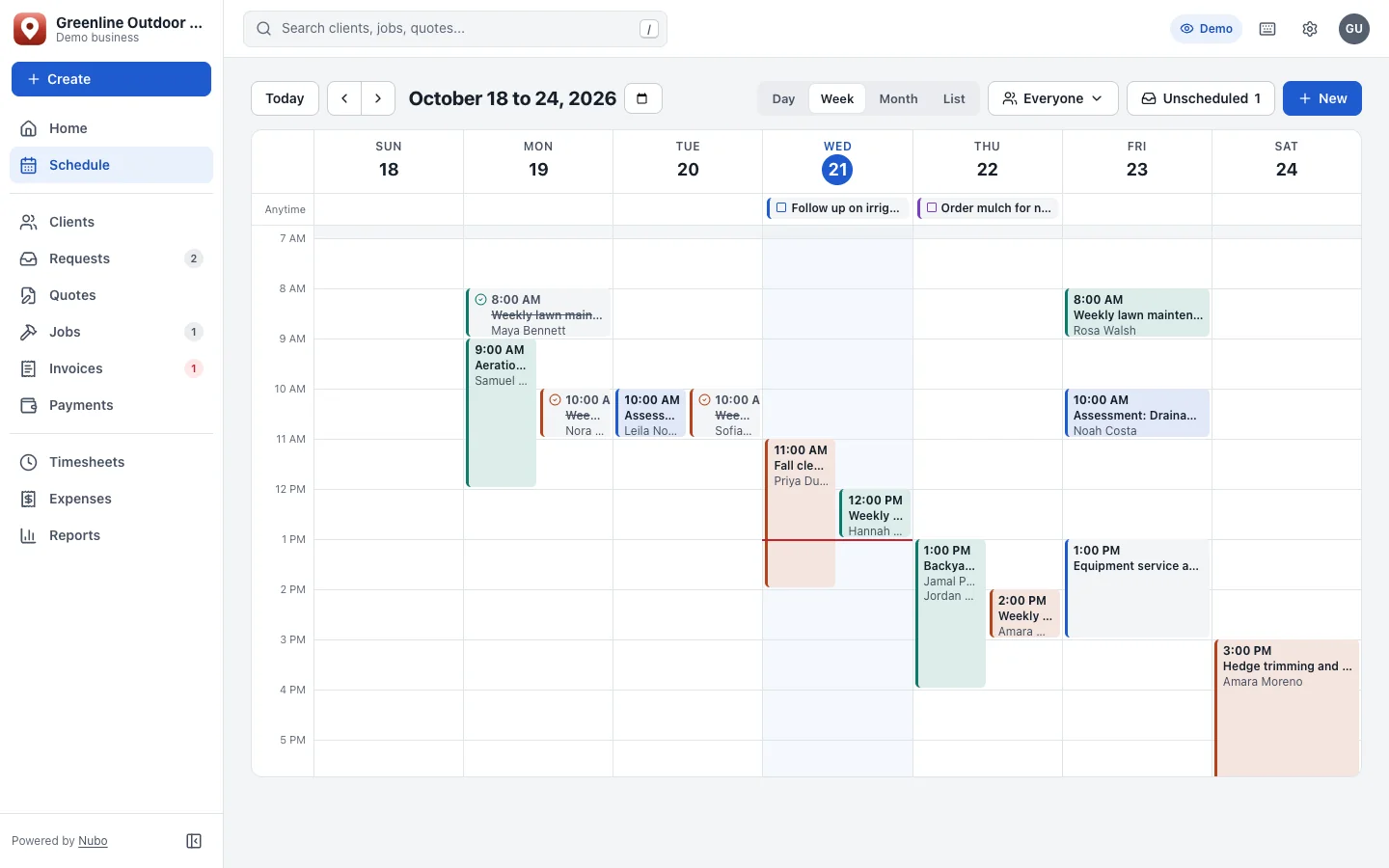Open the settings gear icon

[1310, 29]
